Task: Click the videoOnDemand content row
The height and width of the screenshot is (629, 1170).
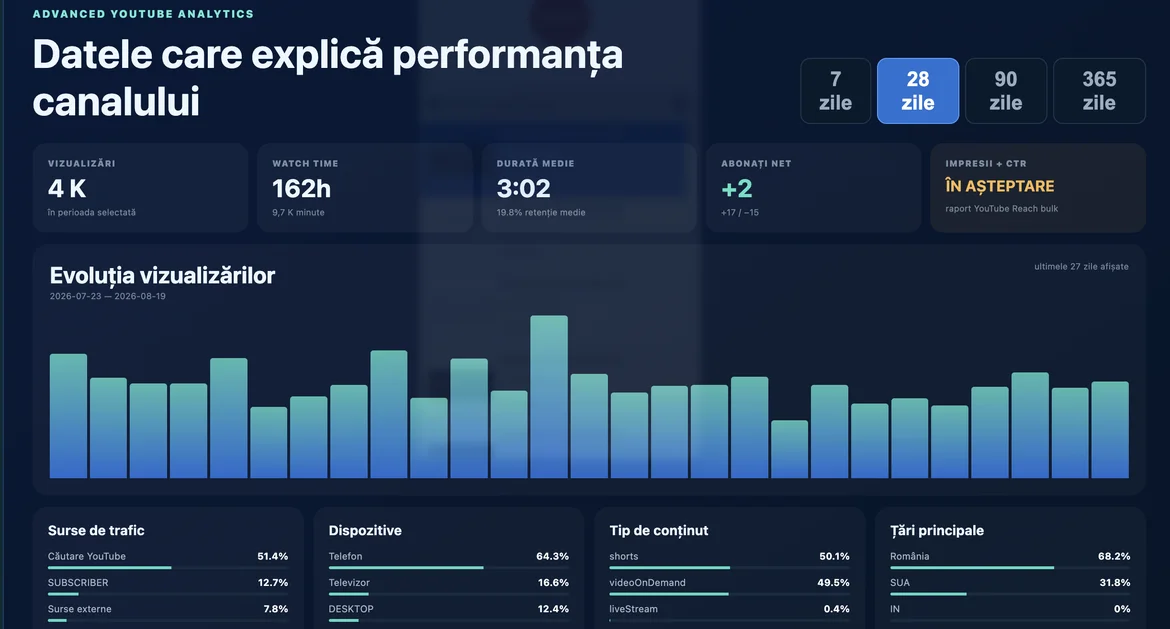Action: pyautogui.click(x=729, y=586)
